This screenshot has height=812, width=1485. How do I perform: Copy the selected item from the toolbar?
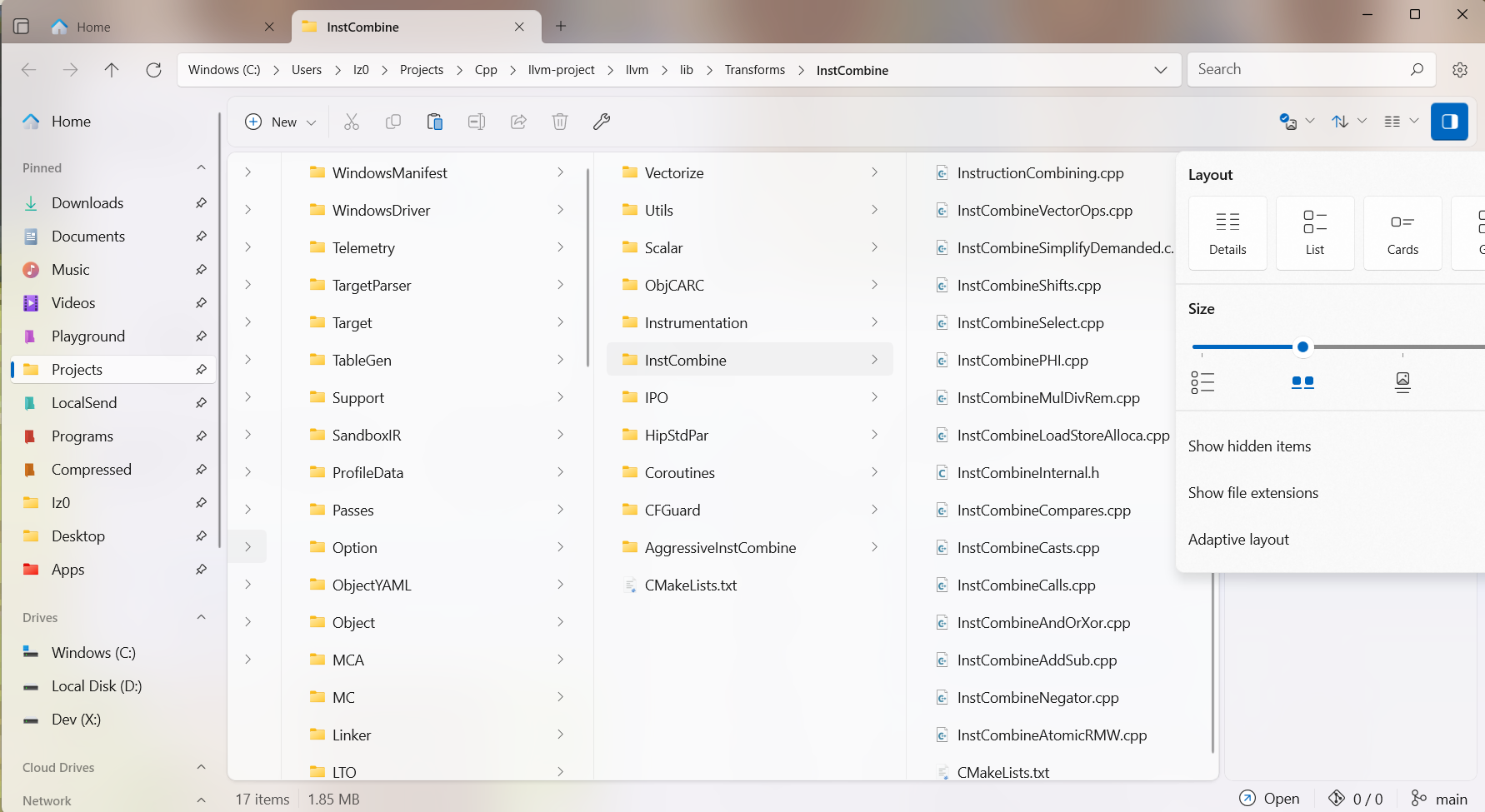click(393, 122)
